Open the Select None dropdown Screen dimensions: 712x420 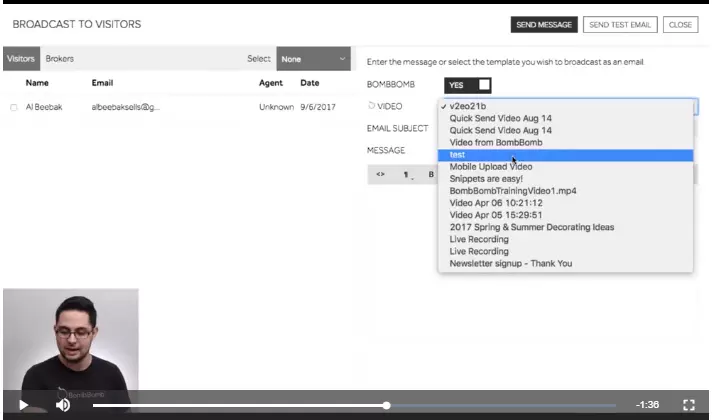[313, 59]
